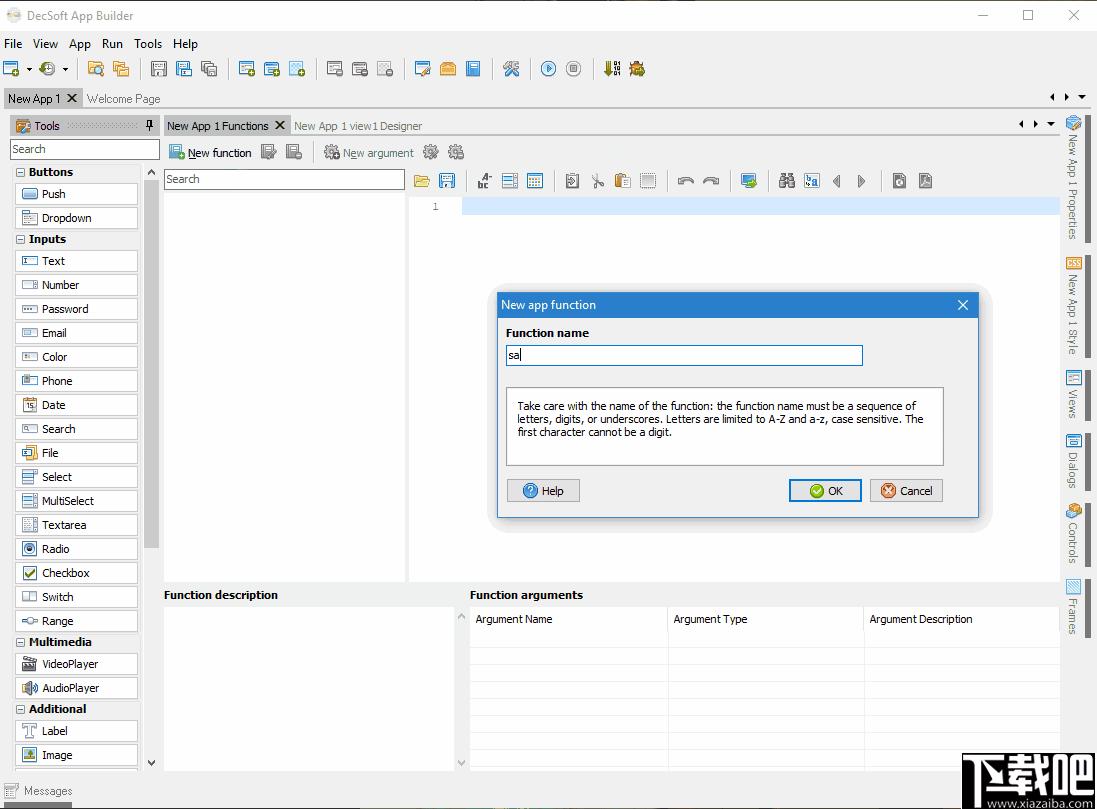This screenshot has width=1097, height=809.
Task: Click the undo arrow icon
Action: coord(686,181)
